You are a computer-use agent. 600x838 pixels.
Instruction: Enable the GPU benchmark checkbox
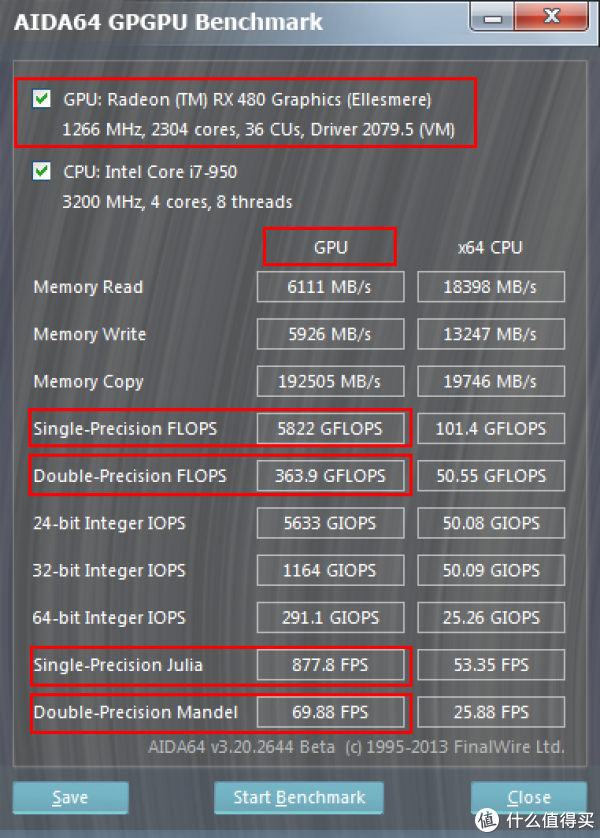point(41,99)
